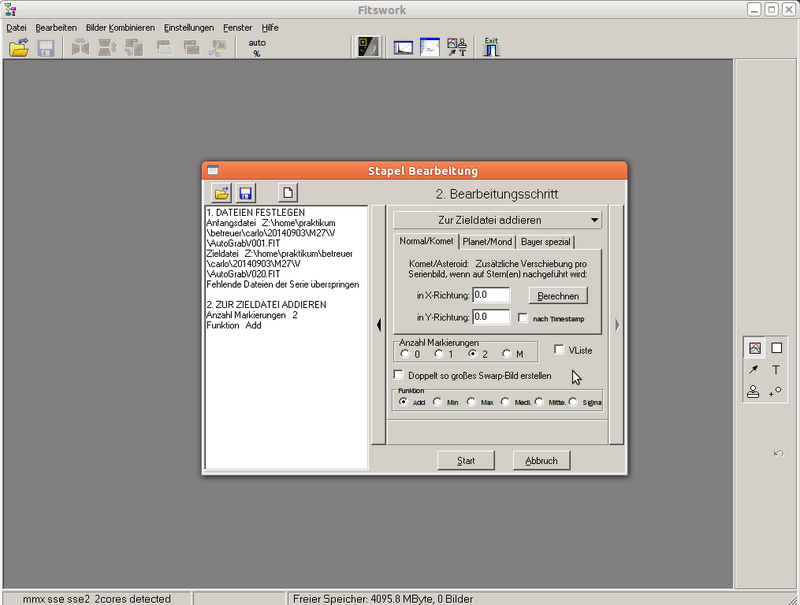Save the batch settings with the disk icon
Viewport: 800px width, 605px height.
[244, 192]
